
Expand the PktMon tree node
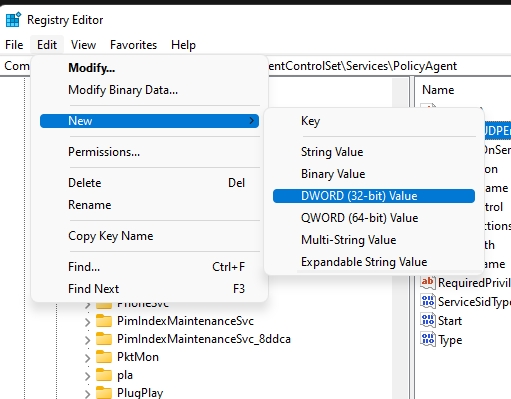click(x=87, y=358)
